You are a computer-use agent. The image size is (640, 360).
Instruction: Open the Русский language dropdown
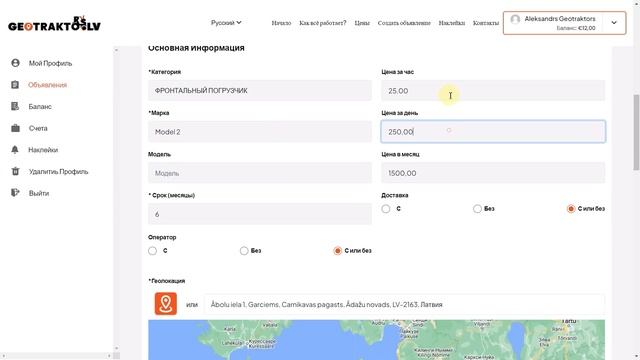[226, 22]
